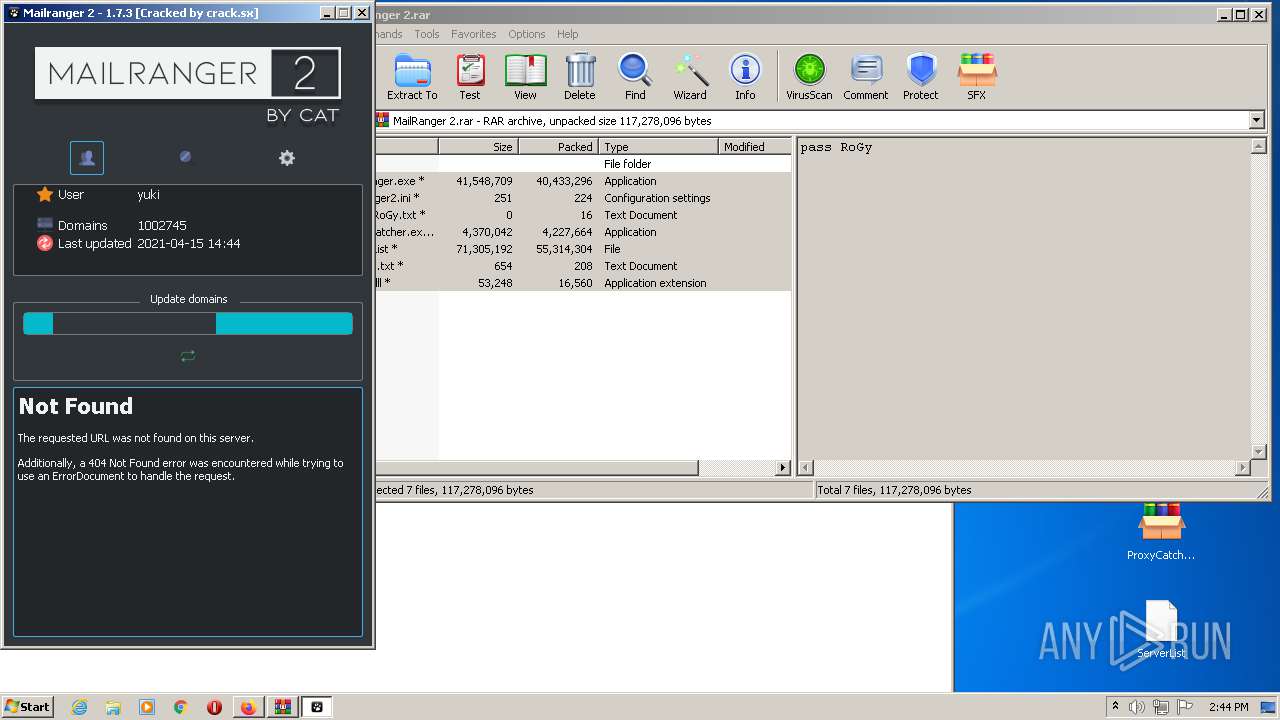
Task: Select the 654 byte Text Document row
Action: (583, 266)
